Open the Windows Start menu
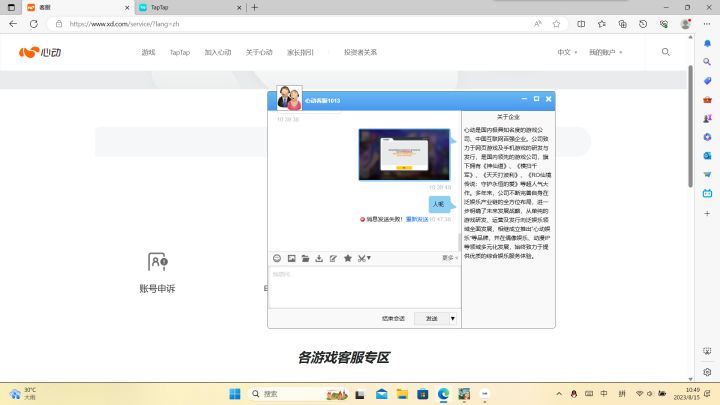This screenshot has width=720, height=405. (235, 394)
